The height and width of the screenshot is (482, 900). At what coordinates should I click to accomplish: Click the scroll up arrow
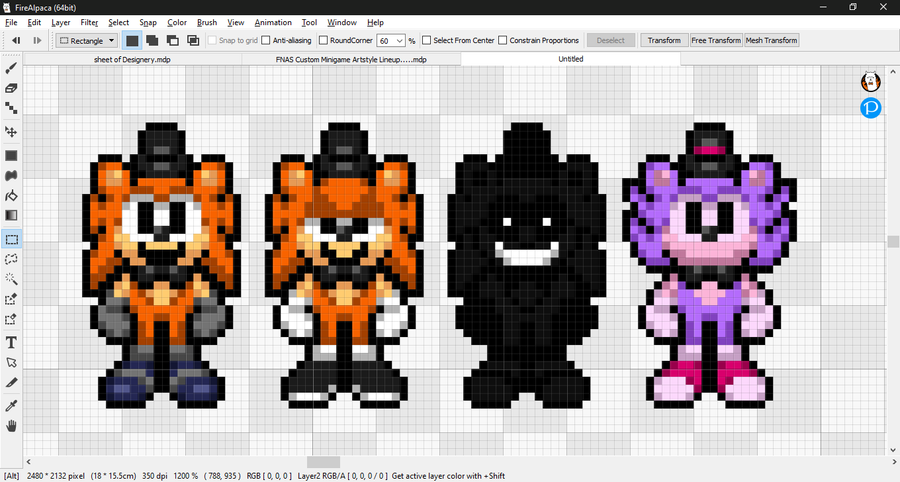(893, 72)
